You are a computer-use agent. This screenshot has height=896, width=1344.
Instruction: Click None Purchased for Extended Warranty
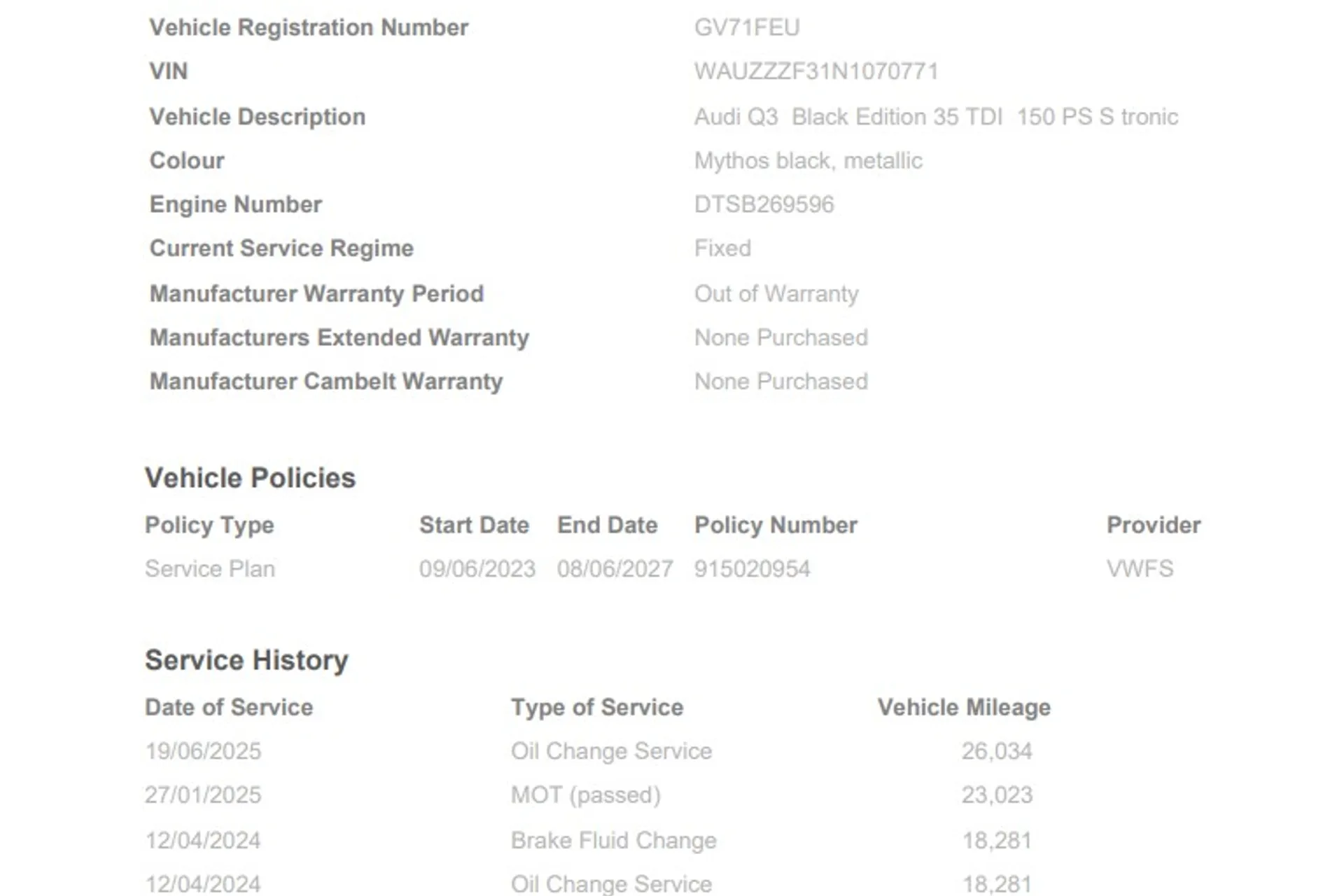[780, 338]
